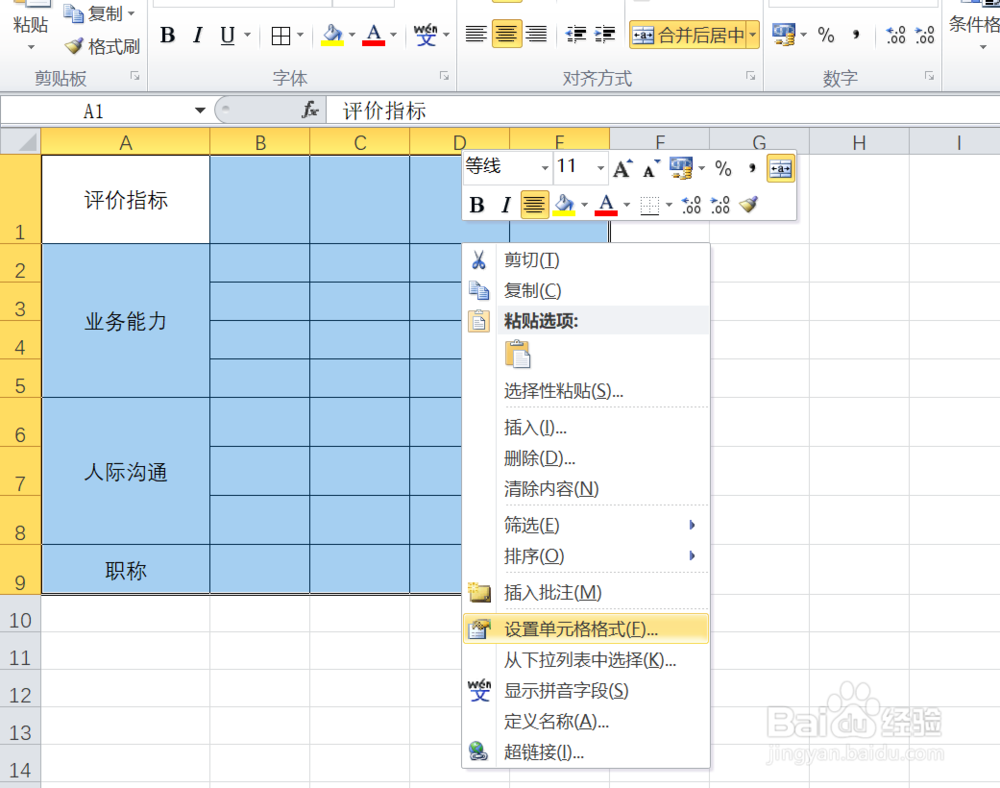Toggle Bold in the ribbon font group
The image size is (1000, 788).
168,35
